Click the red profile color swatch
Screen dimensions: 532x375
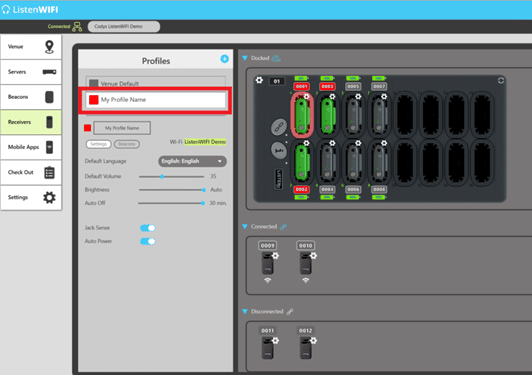88,128
